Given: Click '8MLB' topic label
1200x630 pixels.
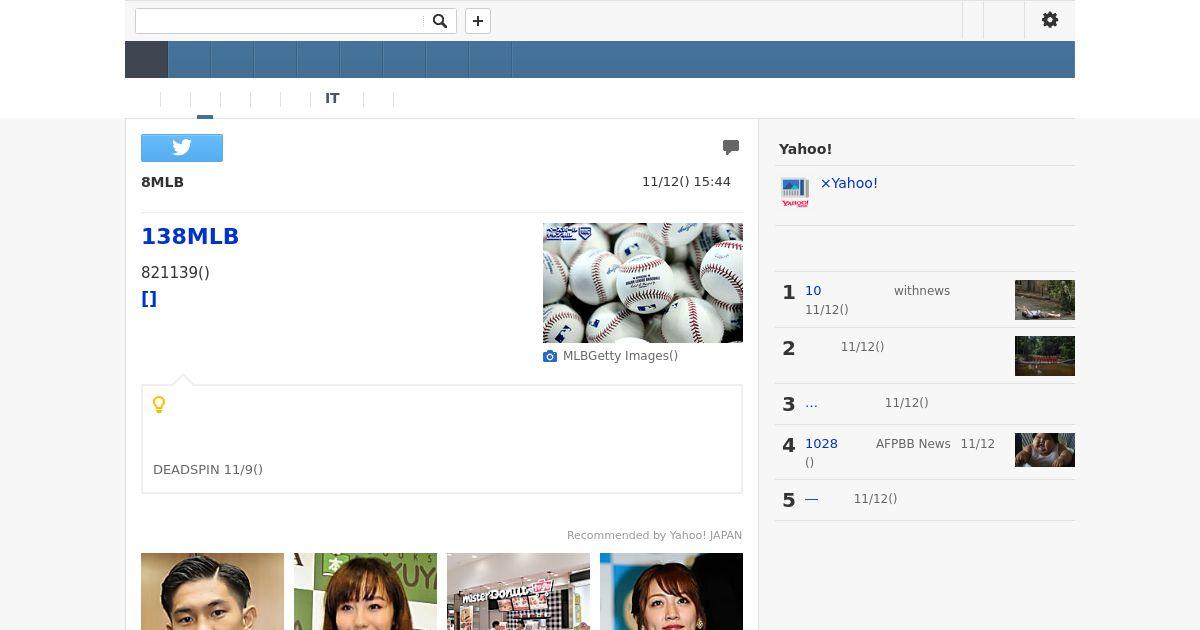Looking at the screenshot, I should [162, 182].
